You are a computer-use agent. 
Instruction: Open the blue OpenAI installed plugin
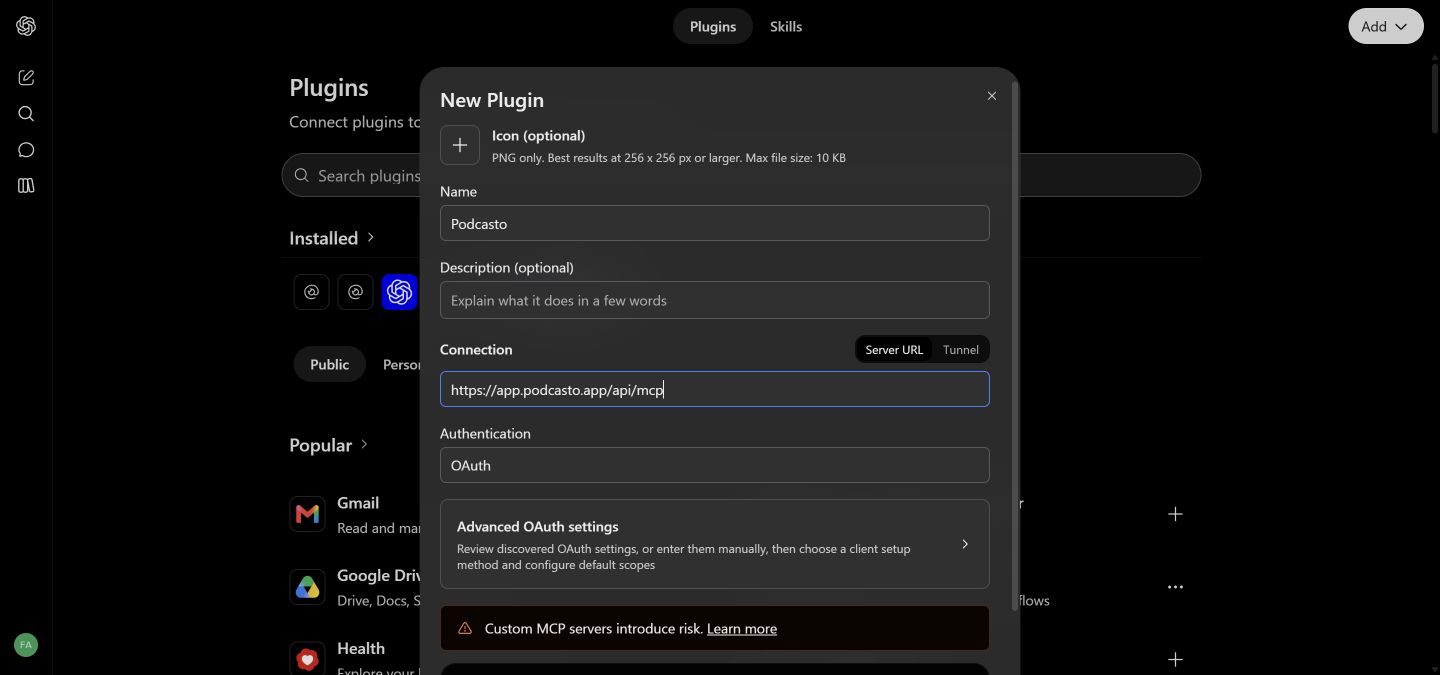[x=399, y=292]
